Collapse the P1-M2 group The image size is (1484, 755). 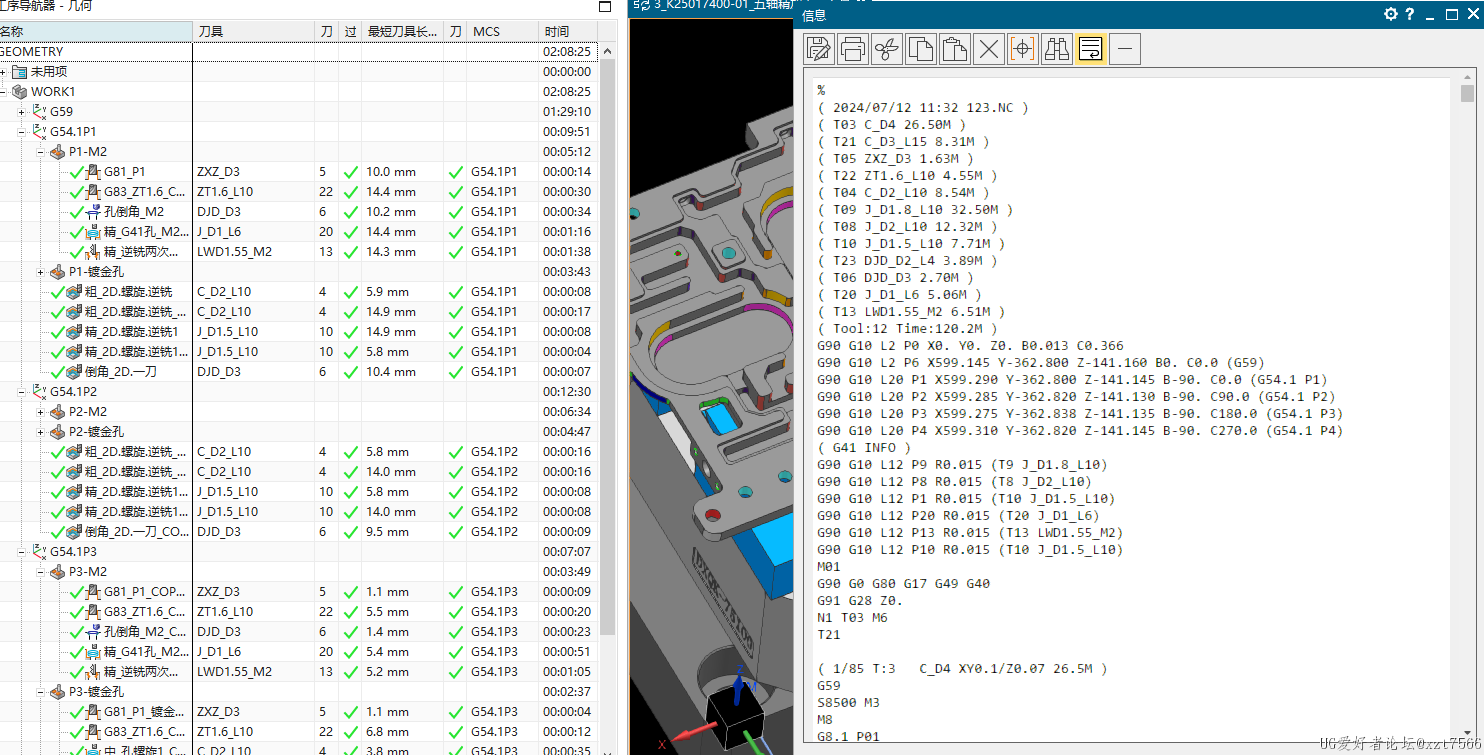pyautogui.click(x=41, y=152)
